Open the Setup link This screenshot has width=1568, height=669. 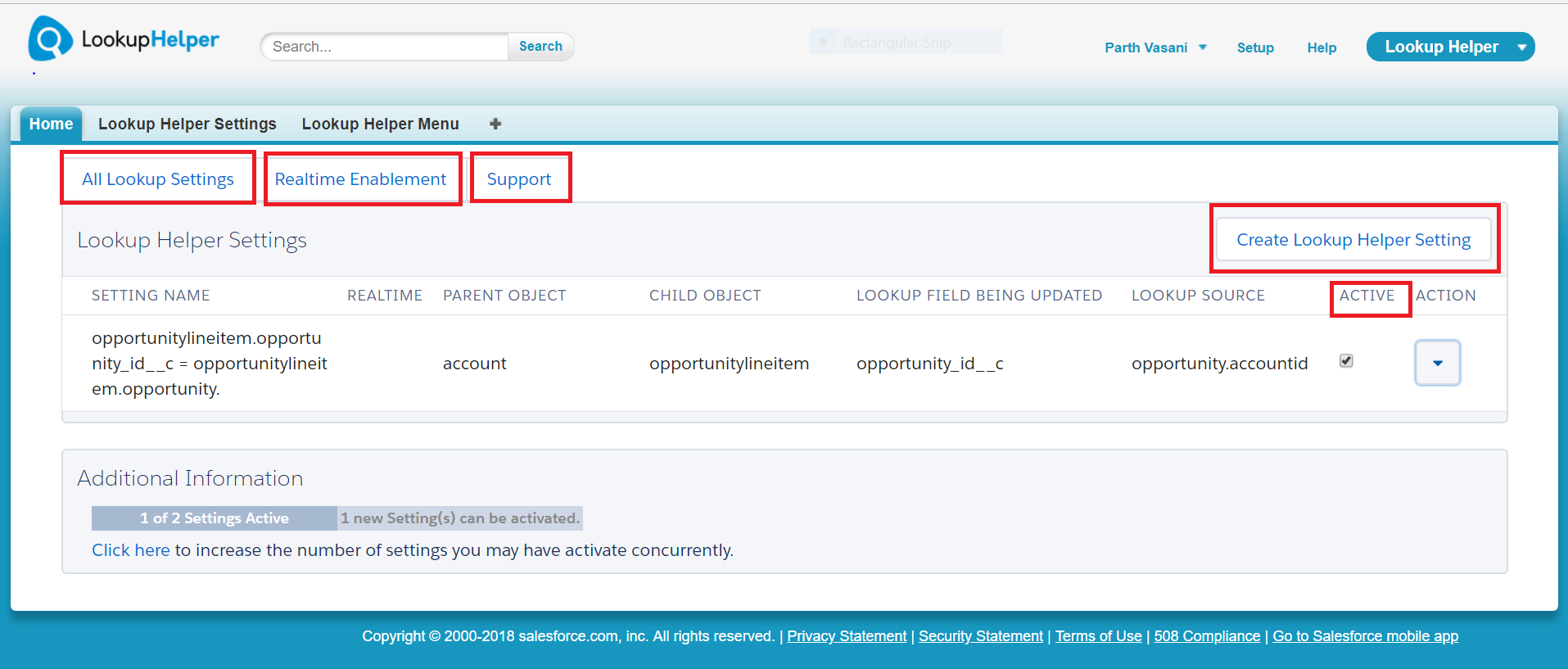point(1255,47)
